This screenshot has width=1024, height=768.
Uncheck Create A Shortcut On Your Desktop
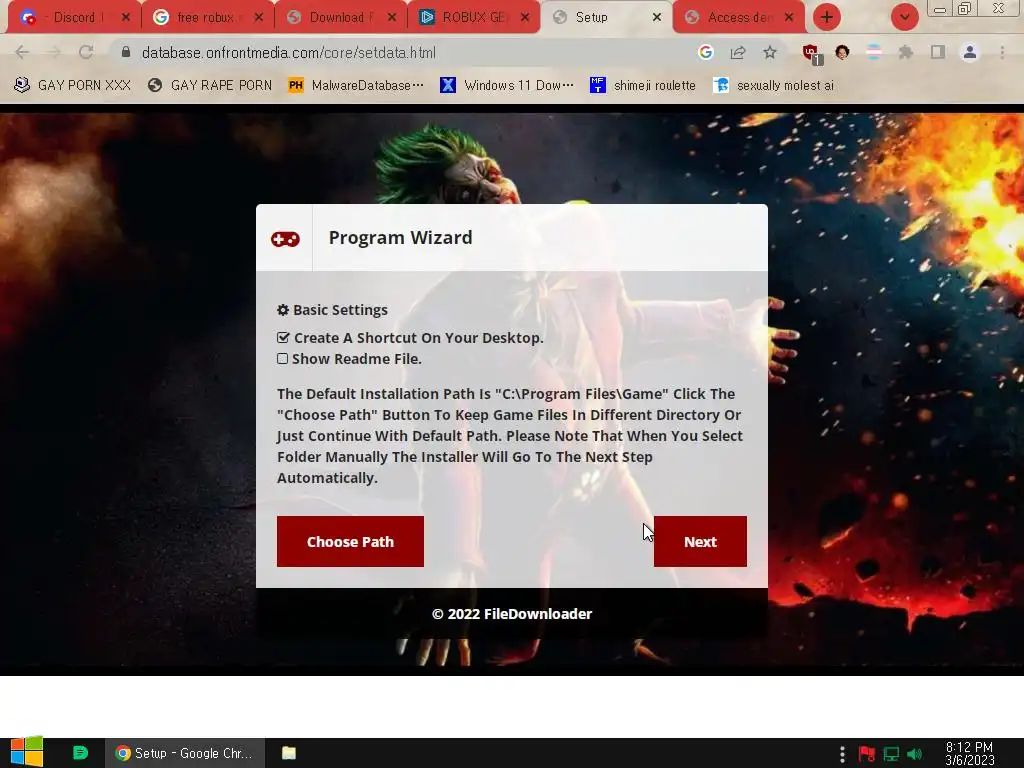click(x=283, y=338)
